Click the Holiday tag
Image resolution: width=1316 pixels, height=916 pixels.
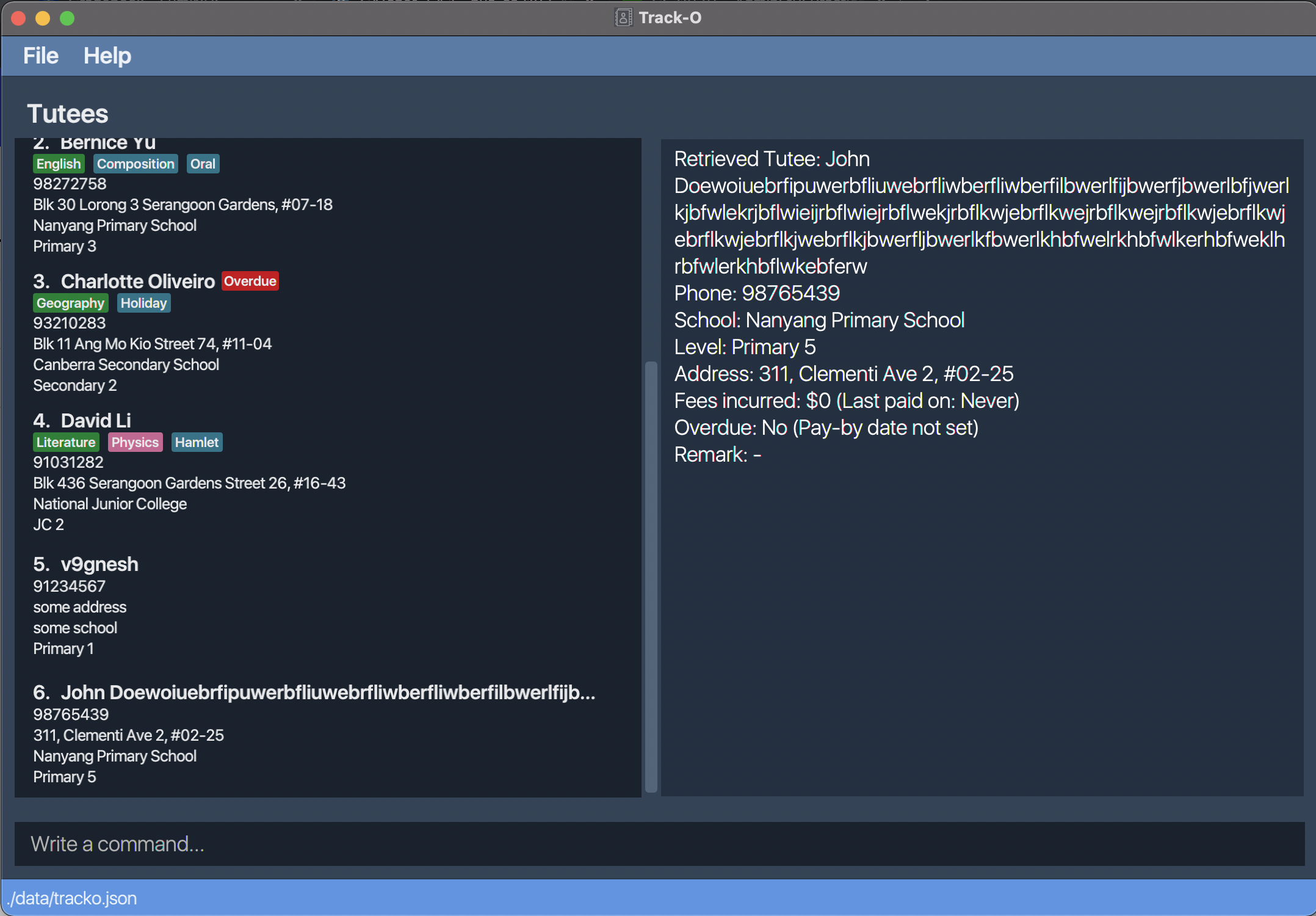point(143,303)
